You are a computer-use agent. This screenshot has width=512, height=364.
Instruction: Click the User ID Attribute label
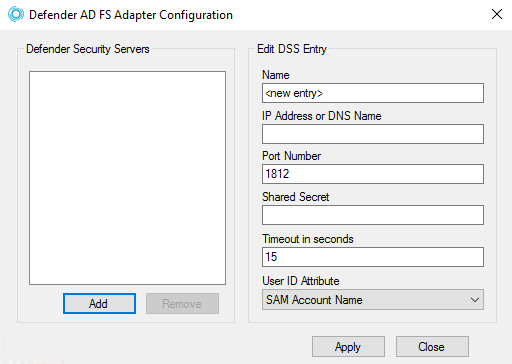coord(301,281)
